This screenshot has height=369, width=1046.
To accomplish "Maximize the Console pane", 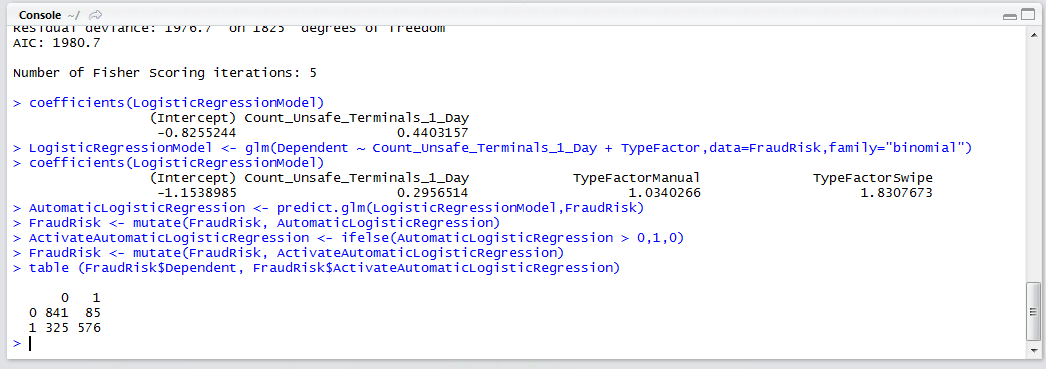I will (x=1027, y=15).
